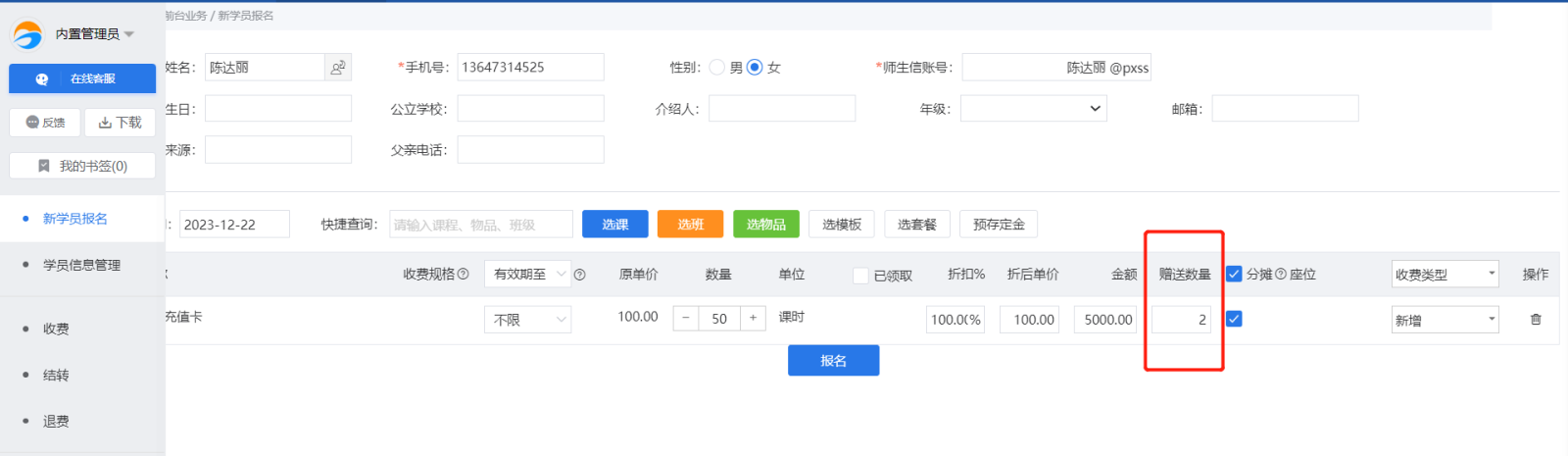
Task: Click the 师生信账号 input field
Action: [1056, 68]
